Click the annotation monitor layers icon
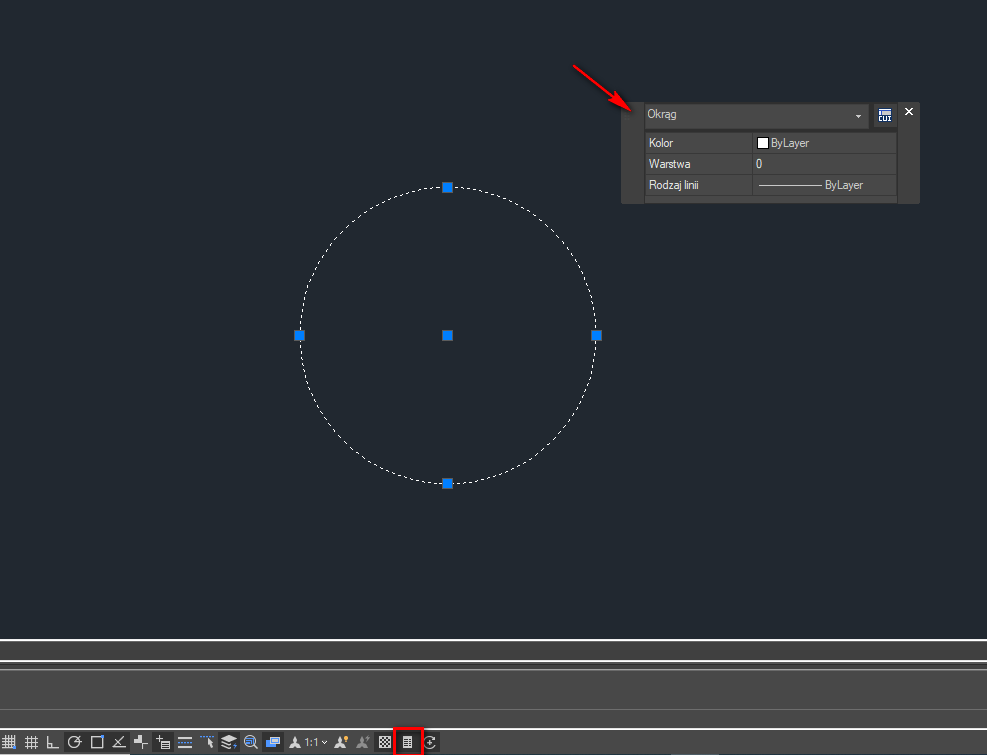This screenshot has height=755, width=987. pos(229,742)
